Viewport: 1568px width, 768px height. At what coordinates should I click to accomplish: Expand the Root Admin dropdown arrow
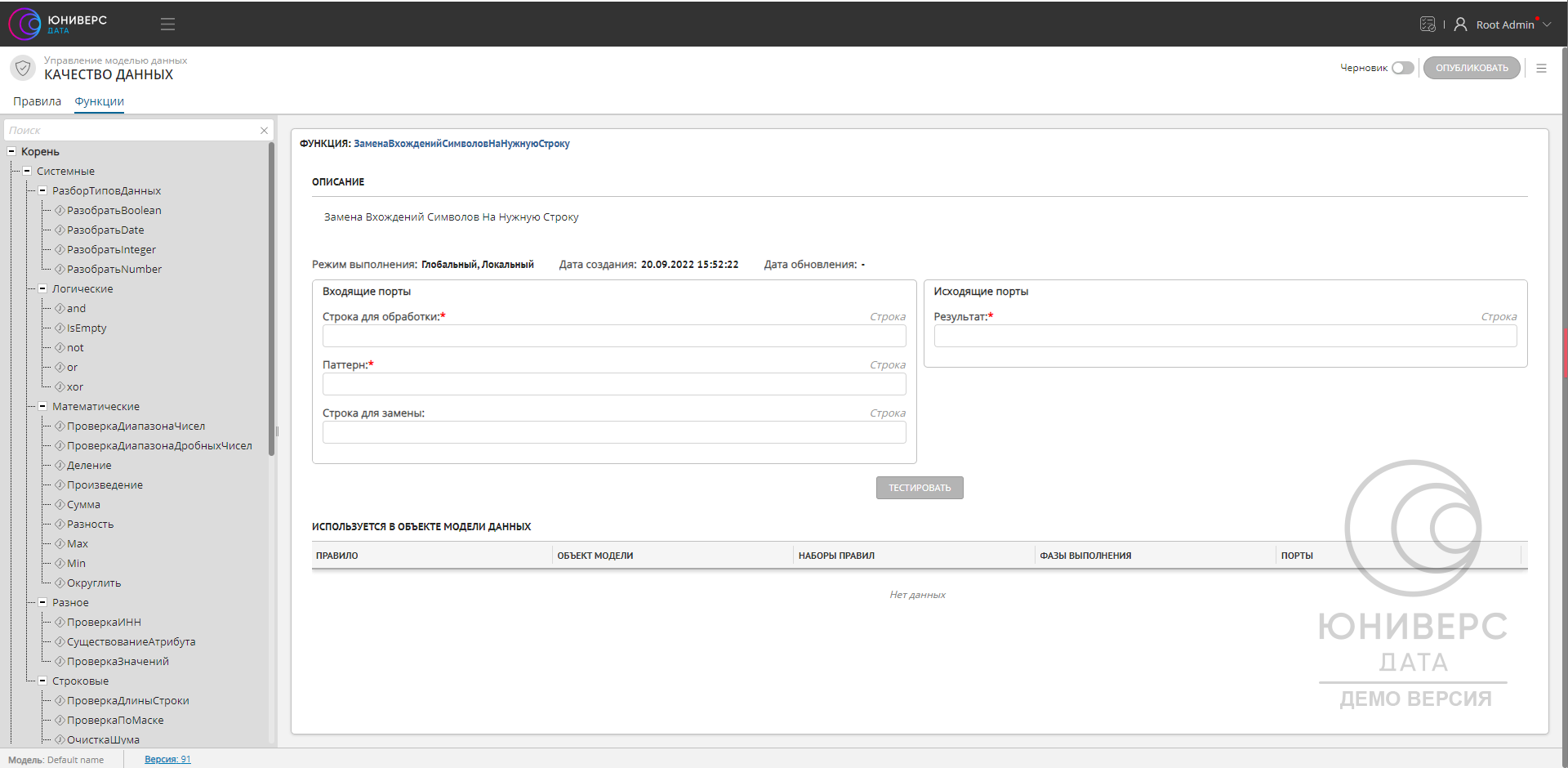1547,25
